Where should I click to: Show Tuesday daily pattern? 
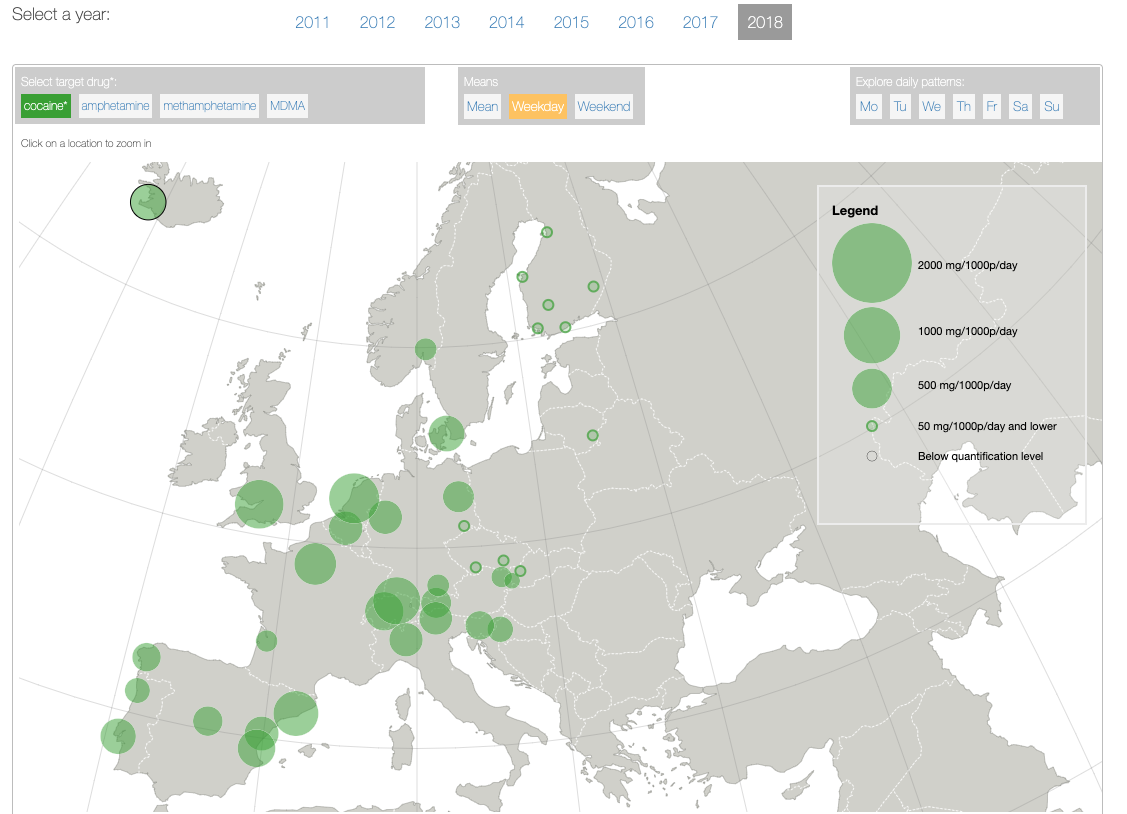click(901, 106)
